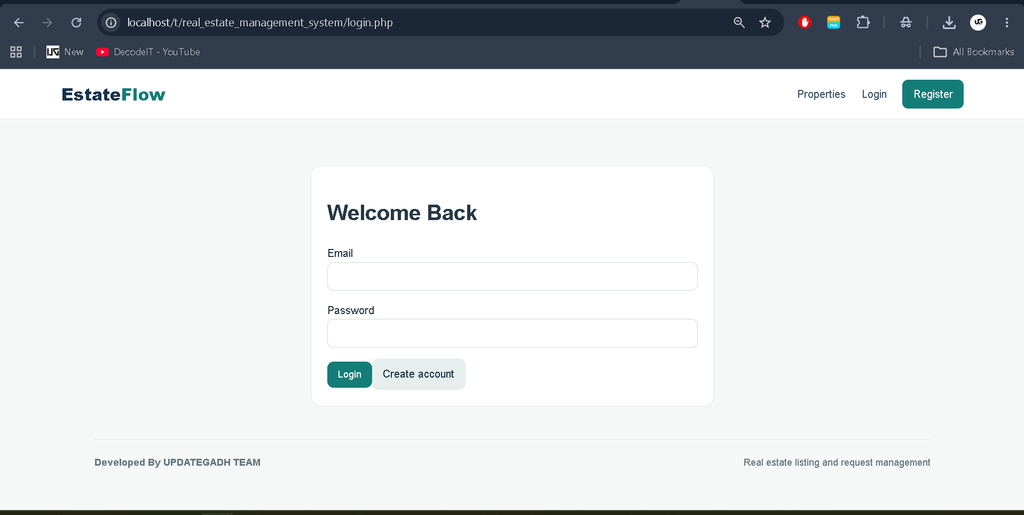This screenshot has width=1024, height=515.
Task: Bookmark this page with the star icon
Action: coord(765,23)
